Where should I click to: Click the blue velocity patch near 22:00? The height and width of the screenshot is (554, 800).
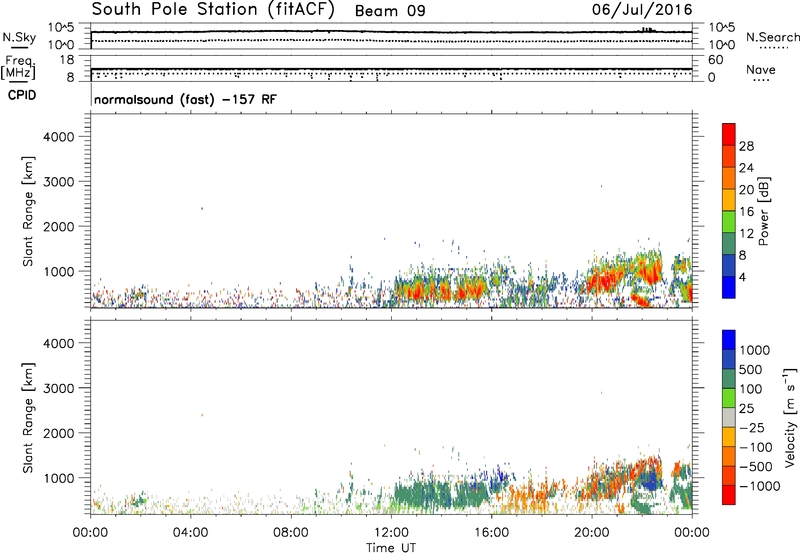tap(651, 481)
